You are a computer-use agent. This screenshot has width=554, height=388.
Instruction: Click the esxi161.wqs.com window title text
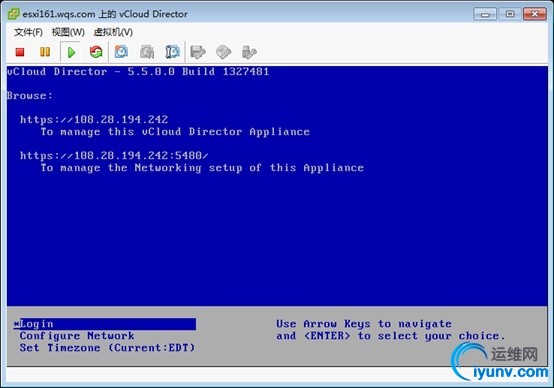(105, 14)
